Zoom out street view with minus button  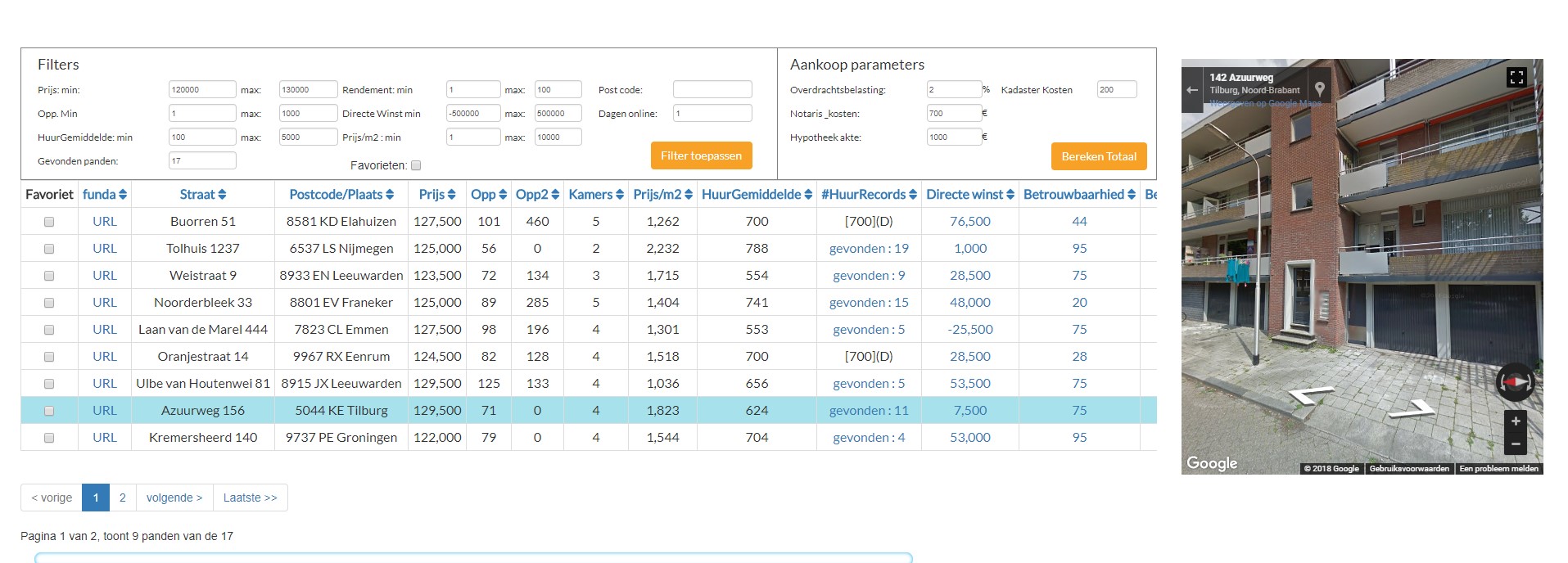point(1515,444)
